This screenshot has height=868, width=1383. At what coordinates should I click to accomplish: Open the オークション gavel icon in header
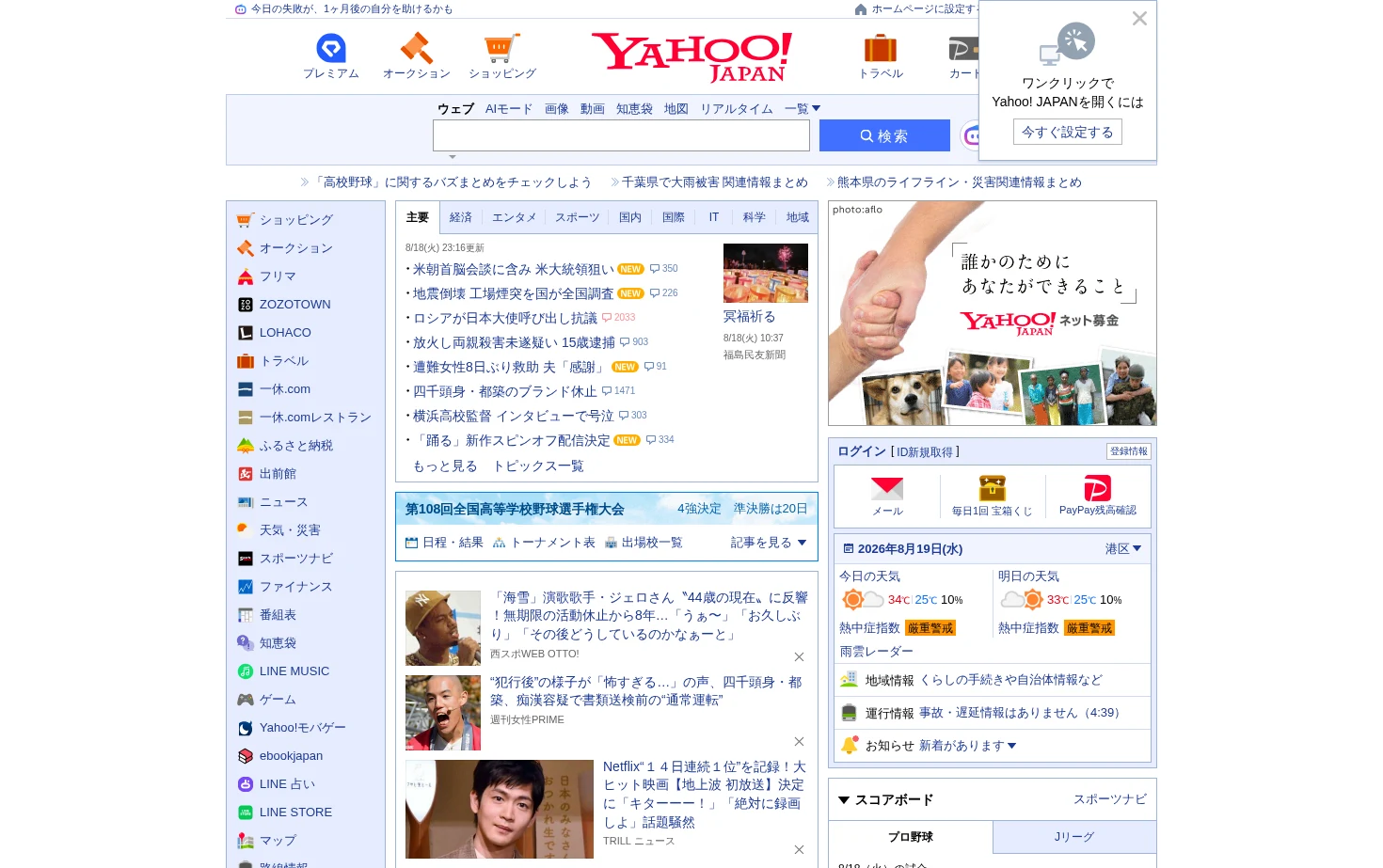point(416,48)
